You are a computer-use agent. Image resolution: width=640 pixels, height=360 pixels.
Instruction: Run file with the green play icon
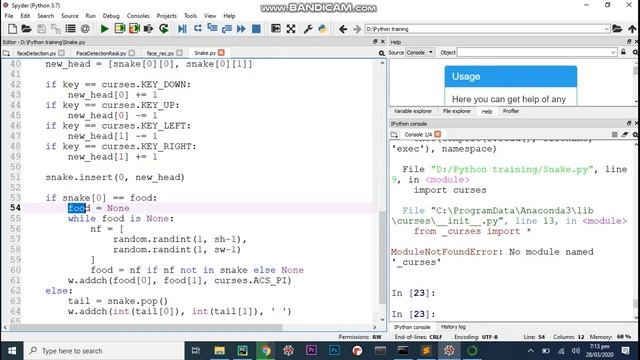pyautogui.click(x=104, y=29)
